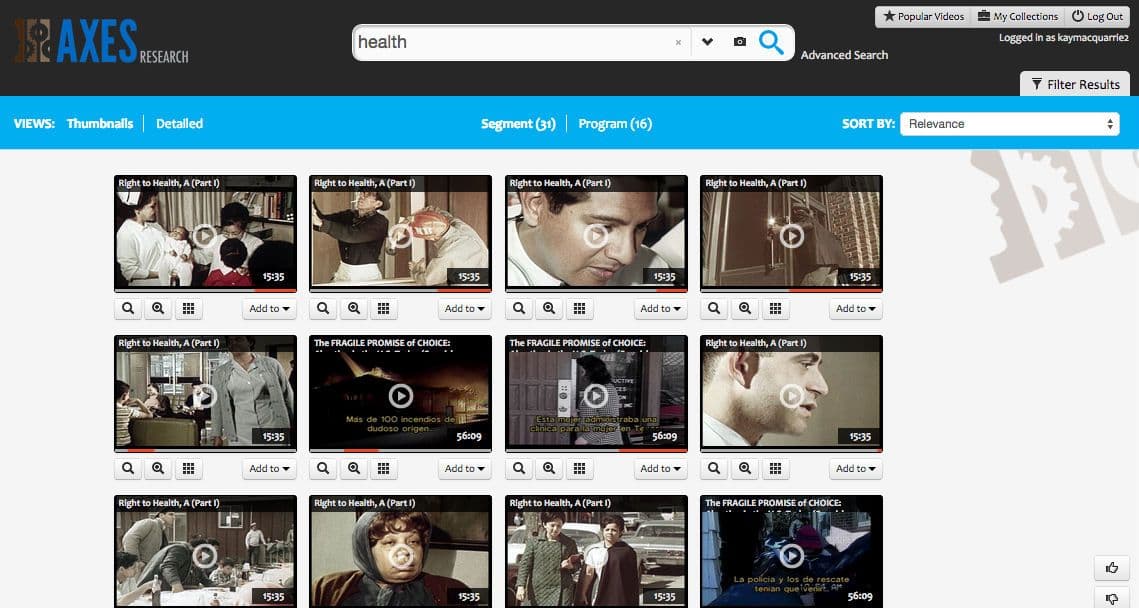
Task: Open 'Add to' menu under baby thumbnail
Action: pyautogui.click(x=269, y=309)
